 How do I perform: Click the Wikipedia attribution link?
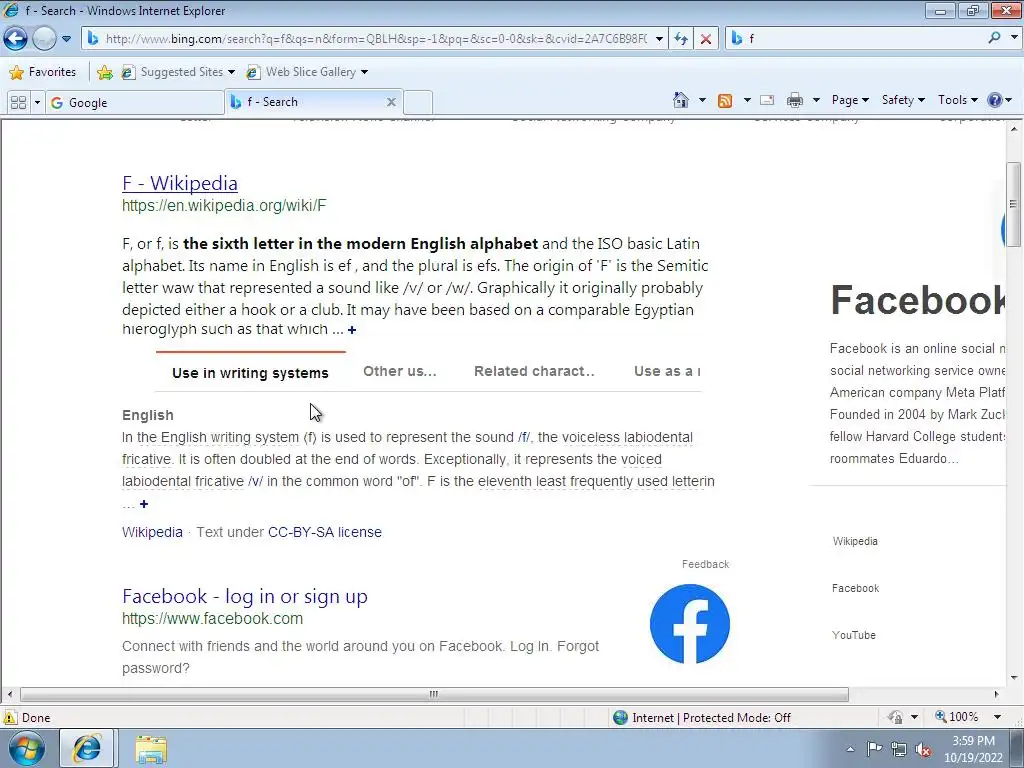[x=152, y=532]
